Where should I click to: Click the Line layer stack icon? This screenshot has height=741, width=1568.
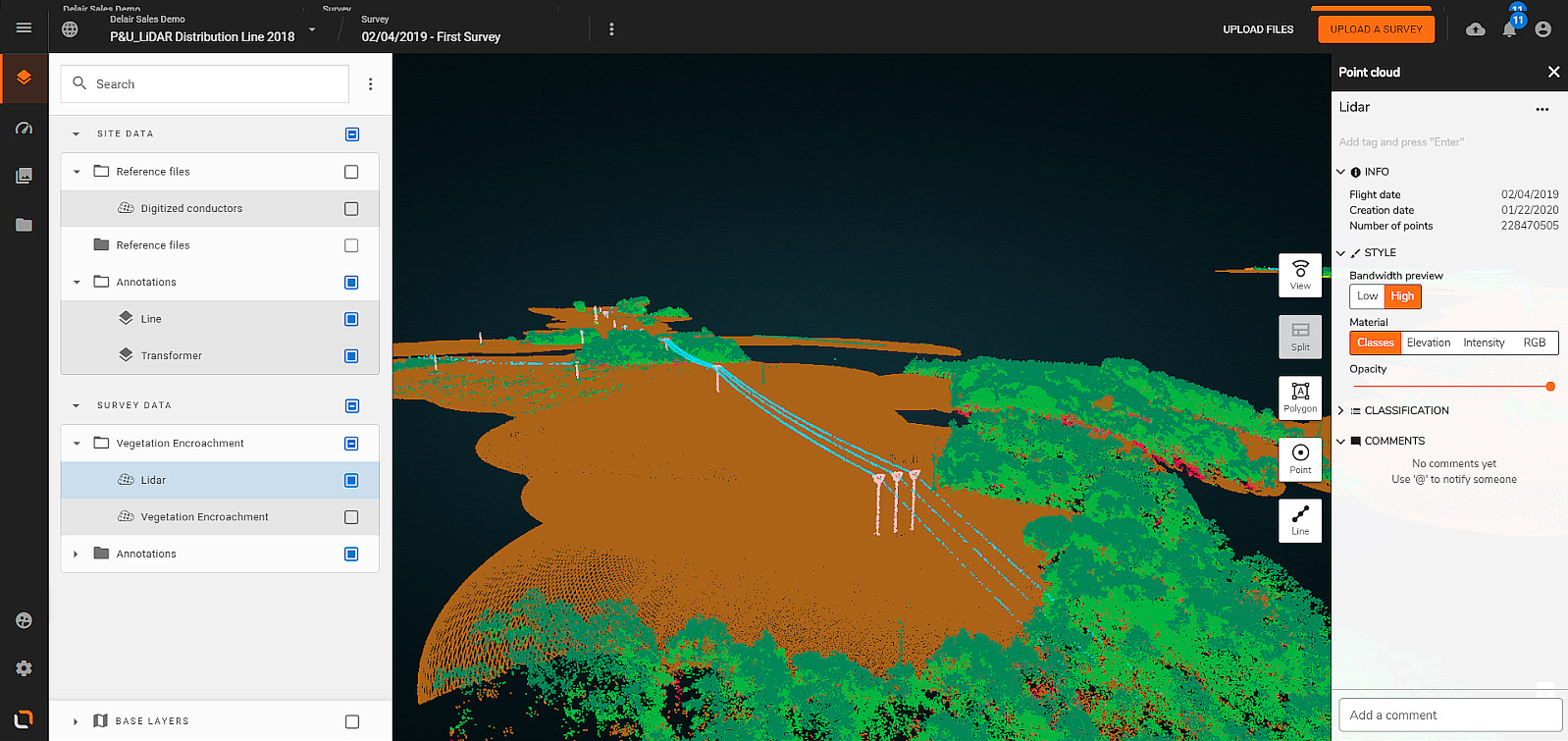[x=126, y=318]
